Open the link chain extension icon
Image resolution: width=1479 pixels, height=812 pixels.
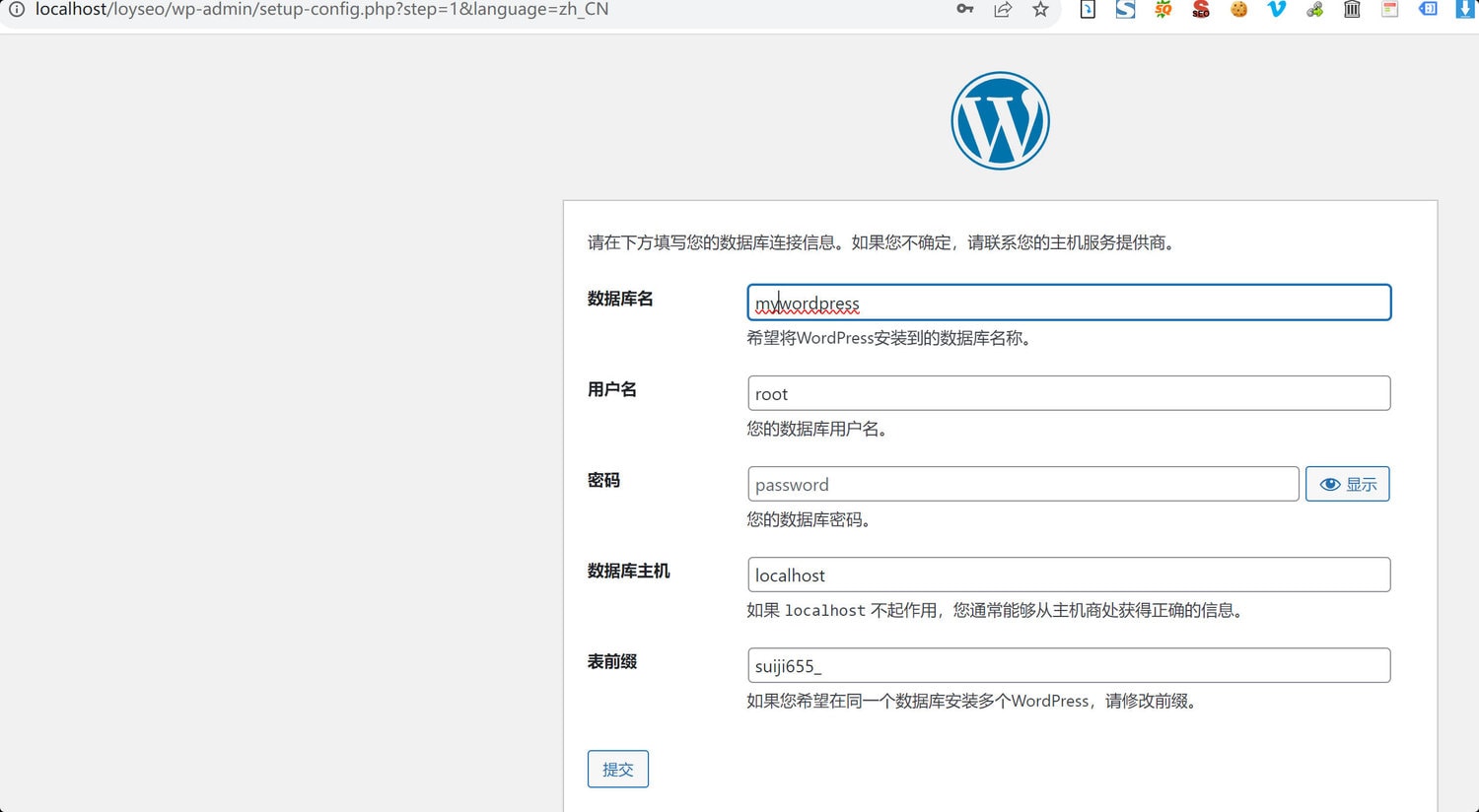pos(1314,9)
